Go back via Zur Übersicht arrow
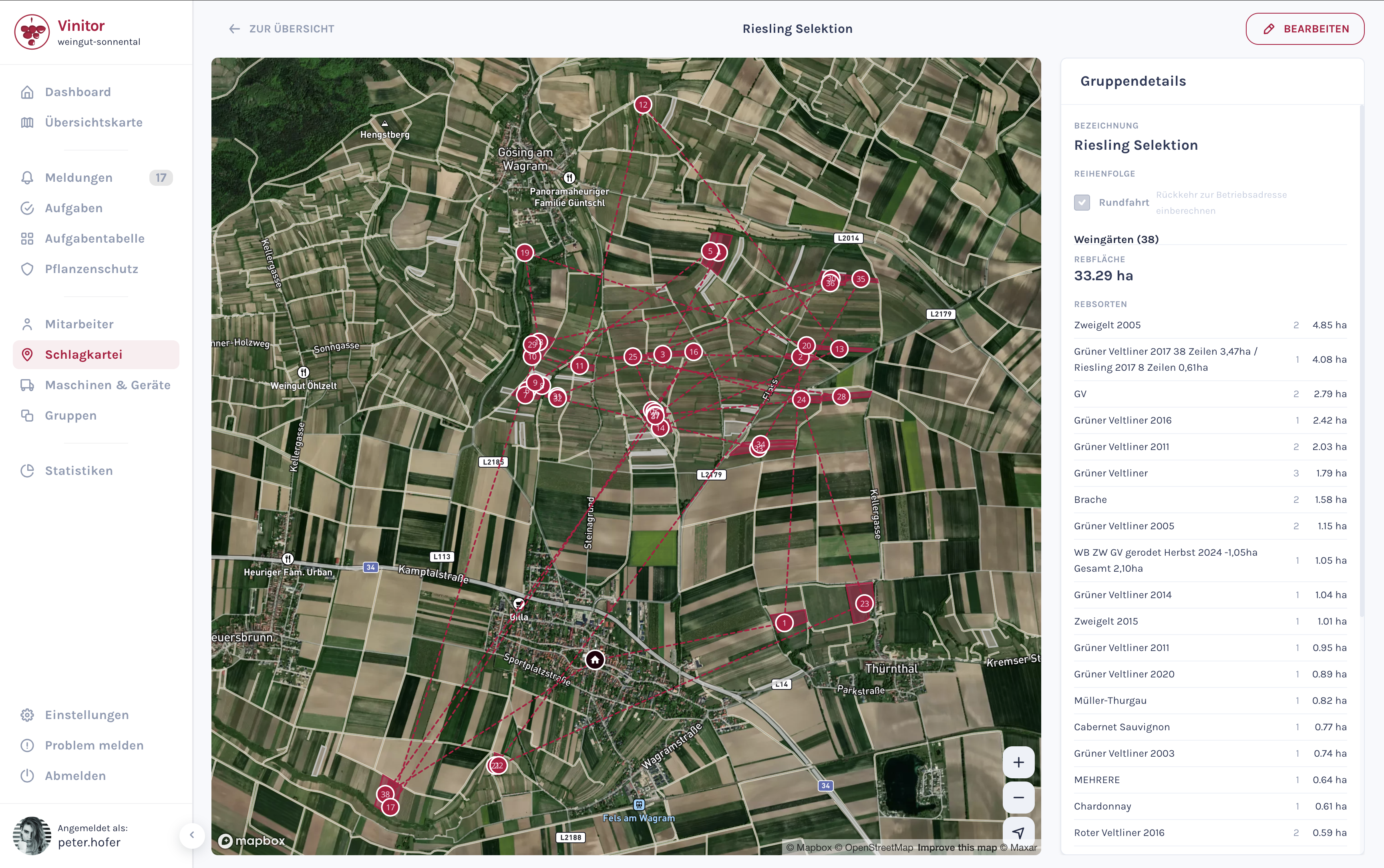This screenshot has height=868, width=1384. pos(234,29)
